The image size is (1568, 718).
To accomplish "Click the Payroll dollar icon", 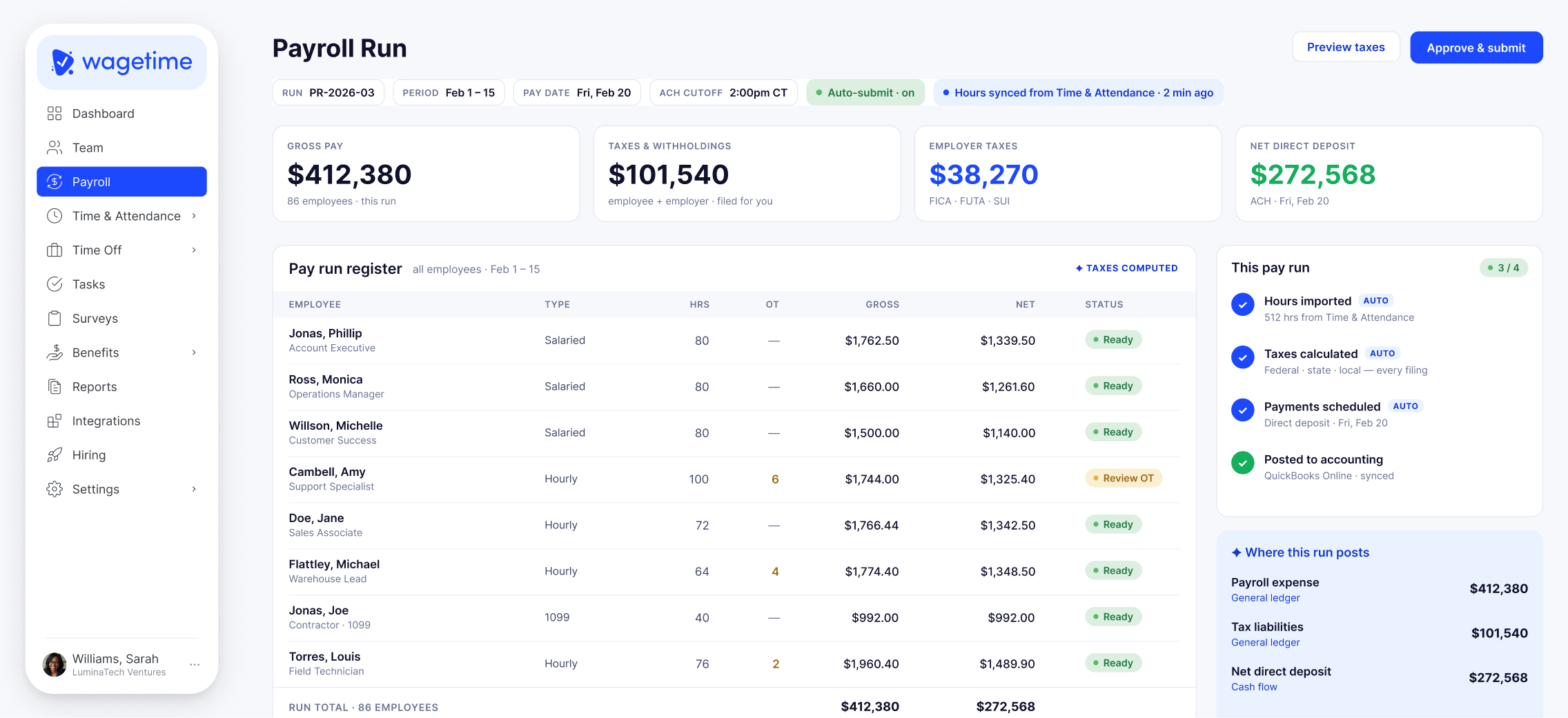I will click(x=55, y=181).
